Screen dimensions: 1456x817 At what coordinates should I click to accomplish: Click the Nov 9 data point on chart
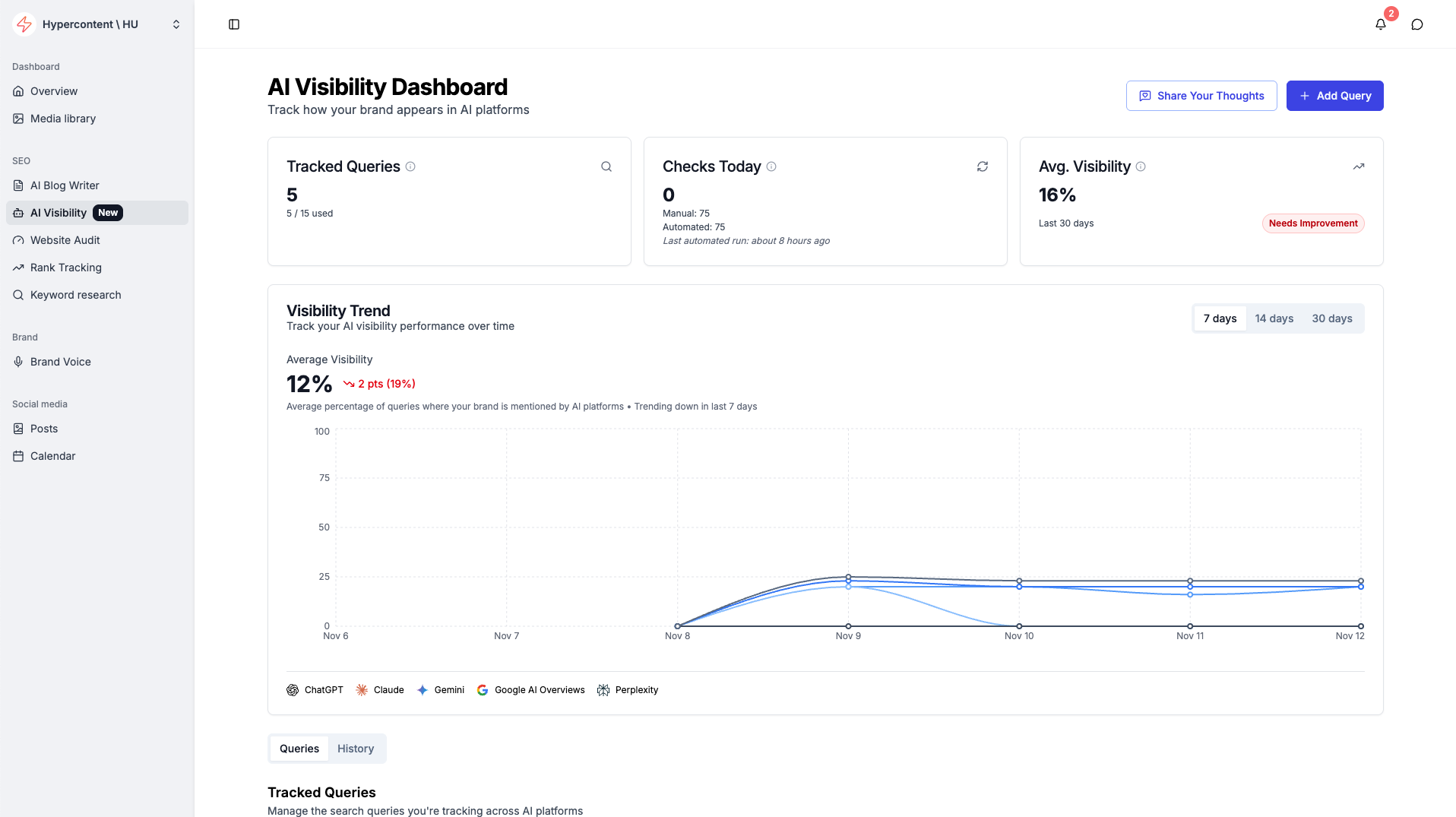(848, 578)
